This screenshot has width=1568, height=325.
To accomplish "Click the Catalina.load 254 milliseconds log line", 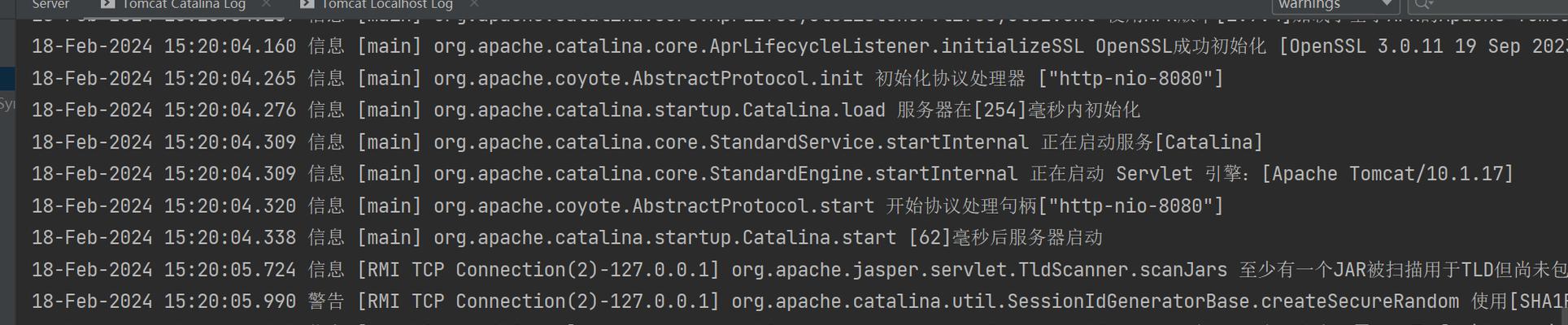I will 586,110.
